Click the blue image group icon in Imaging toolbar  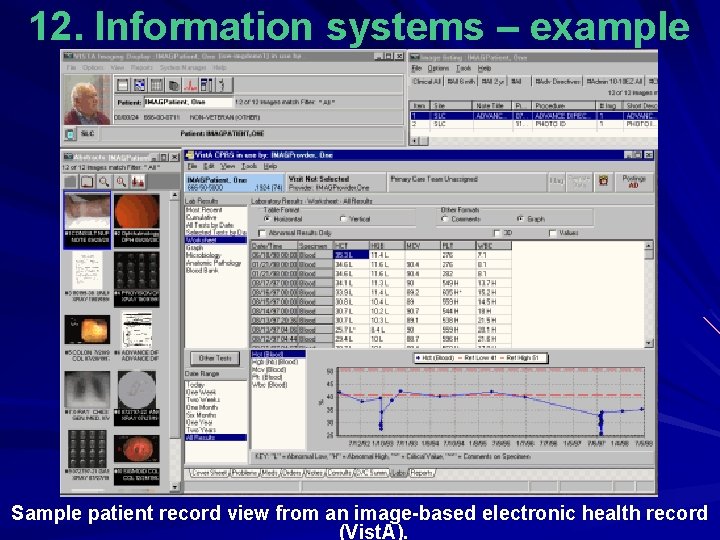[140, 84]
